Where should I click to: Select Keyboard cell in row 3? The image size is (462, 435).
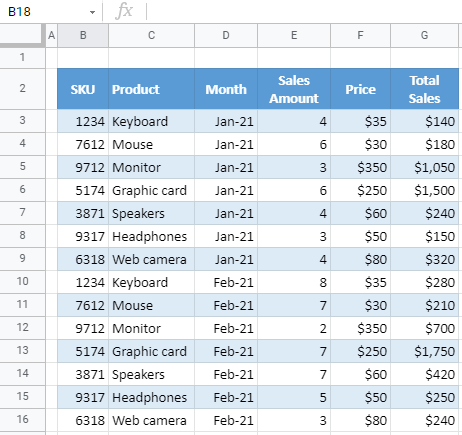(x=151, y=121)
